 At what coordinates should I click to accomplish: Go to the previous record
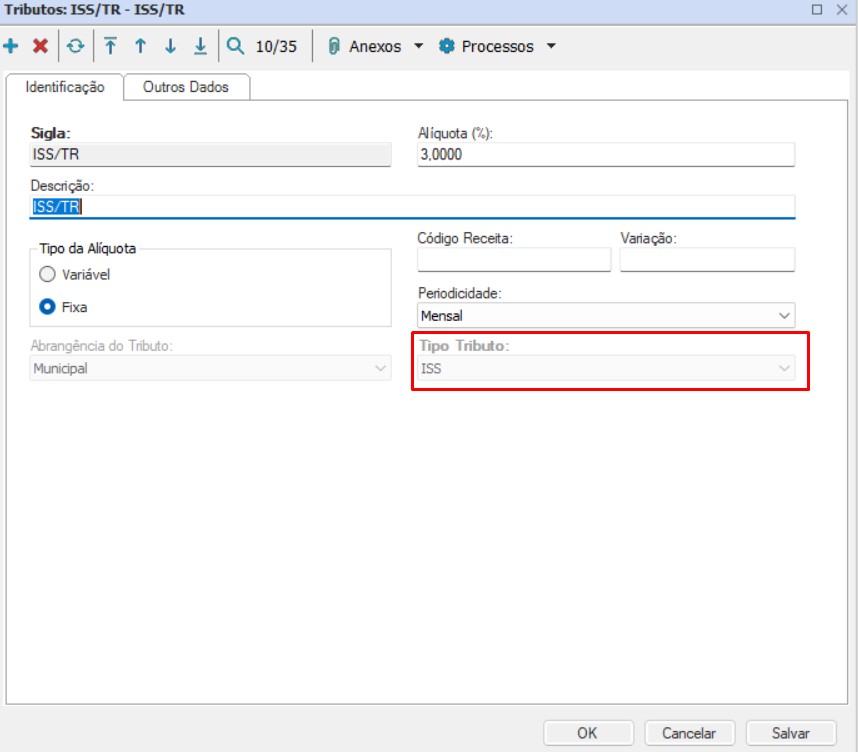[x=141, y=46]
